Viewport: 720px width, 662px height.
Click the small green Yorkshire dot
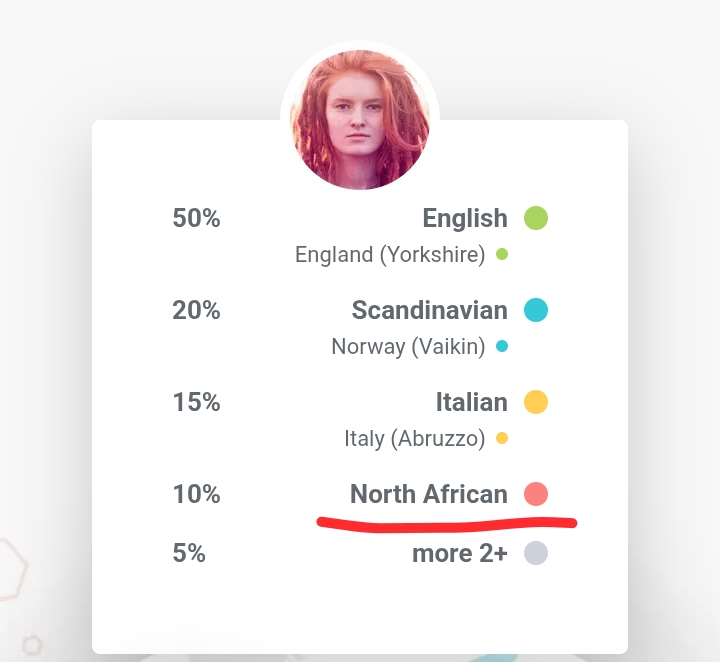coord(502,254)
